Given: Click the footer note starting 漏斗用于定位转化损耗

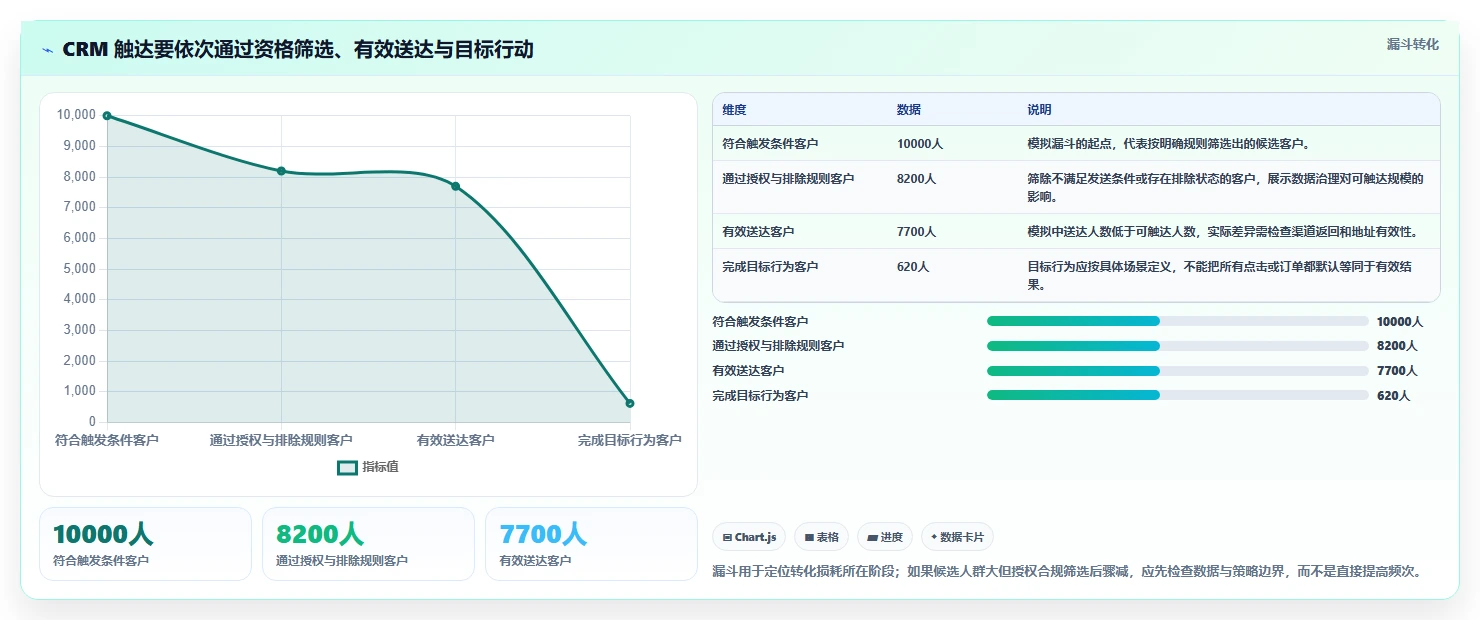Looking at the screenshot, I should [x=1067, y=572].
